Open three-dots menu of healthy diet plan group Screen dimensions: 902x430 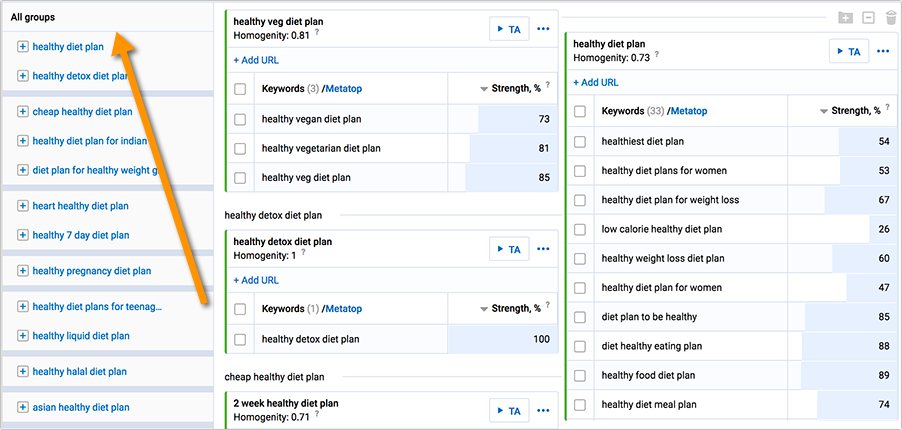[883, 51]
